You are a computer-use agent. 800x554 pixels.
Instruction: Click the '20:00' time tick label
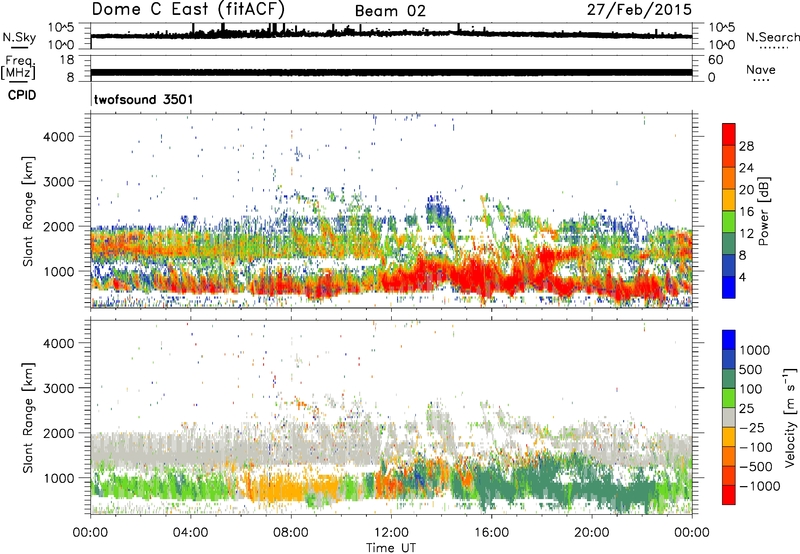[591, 533]
